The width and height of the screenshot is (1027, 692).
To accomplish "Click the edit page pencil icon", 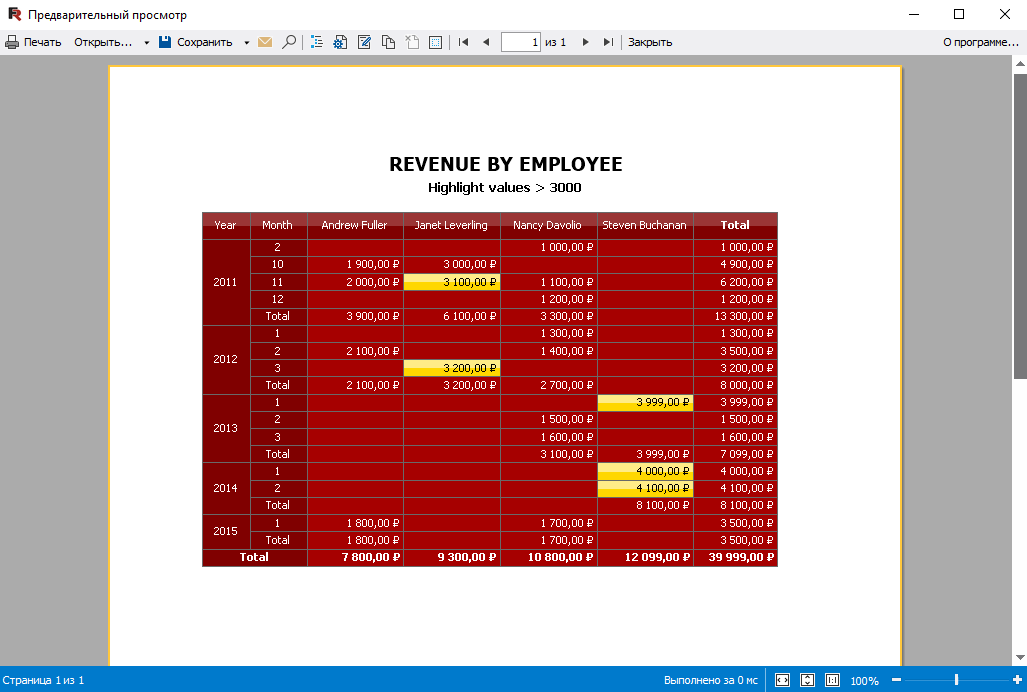I will tap(365, 42).
